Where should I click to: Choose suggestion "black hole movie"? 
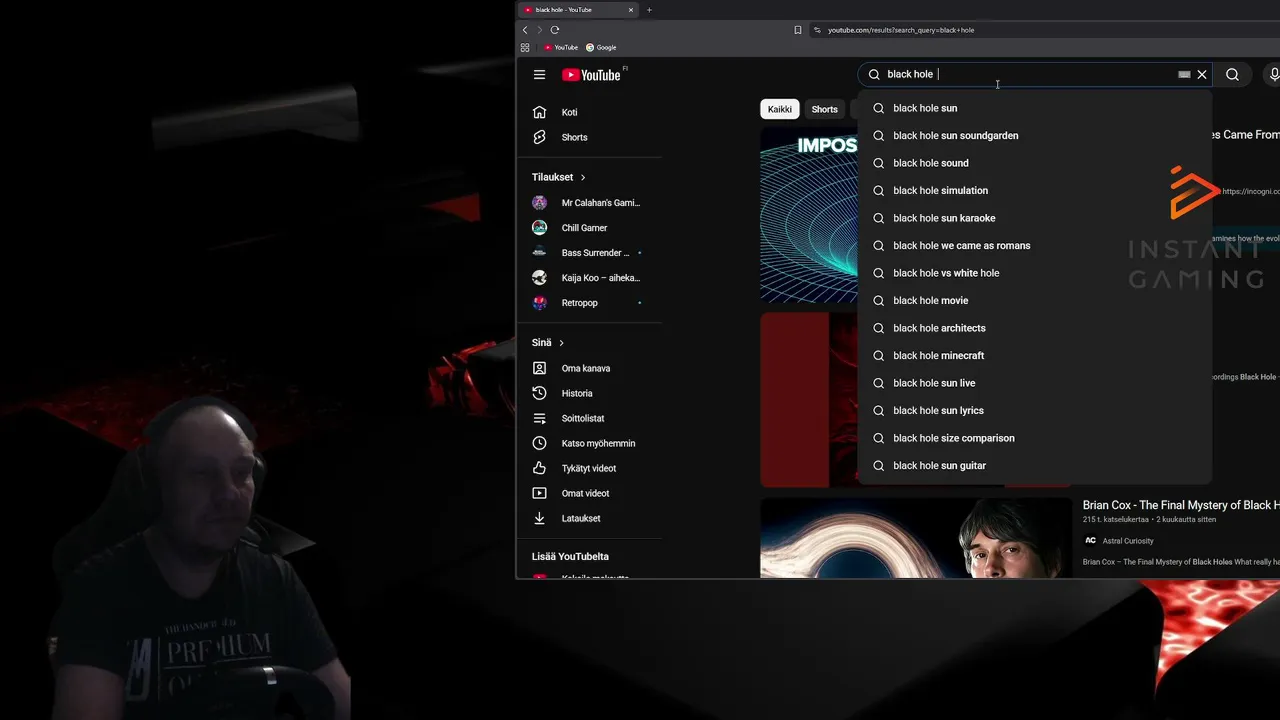[1035, 301]
